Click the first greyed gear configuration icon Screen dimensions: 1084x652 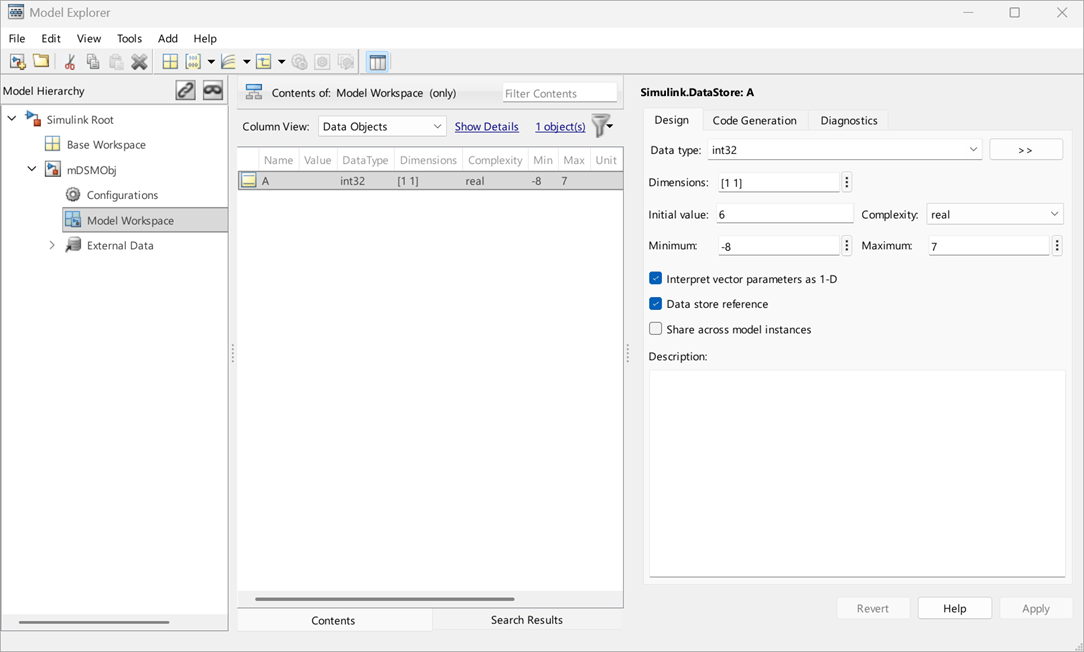(x=299, y=62)
